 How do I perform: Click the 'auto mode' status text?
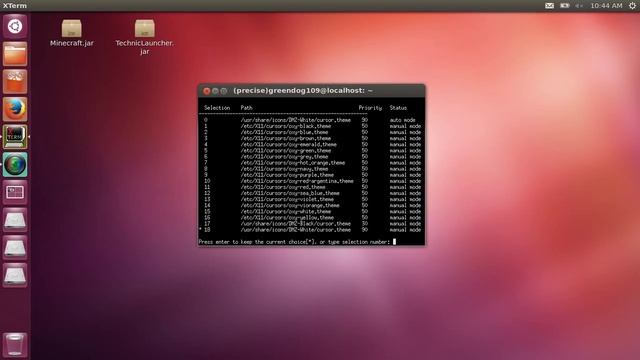(x=402, y=120)
